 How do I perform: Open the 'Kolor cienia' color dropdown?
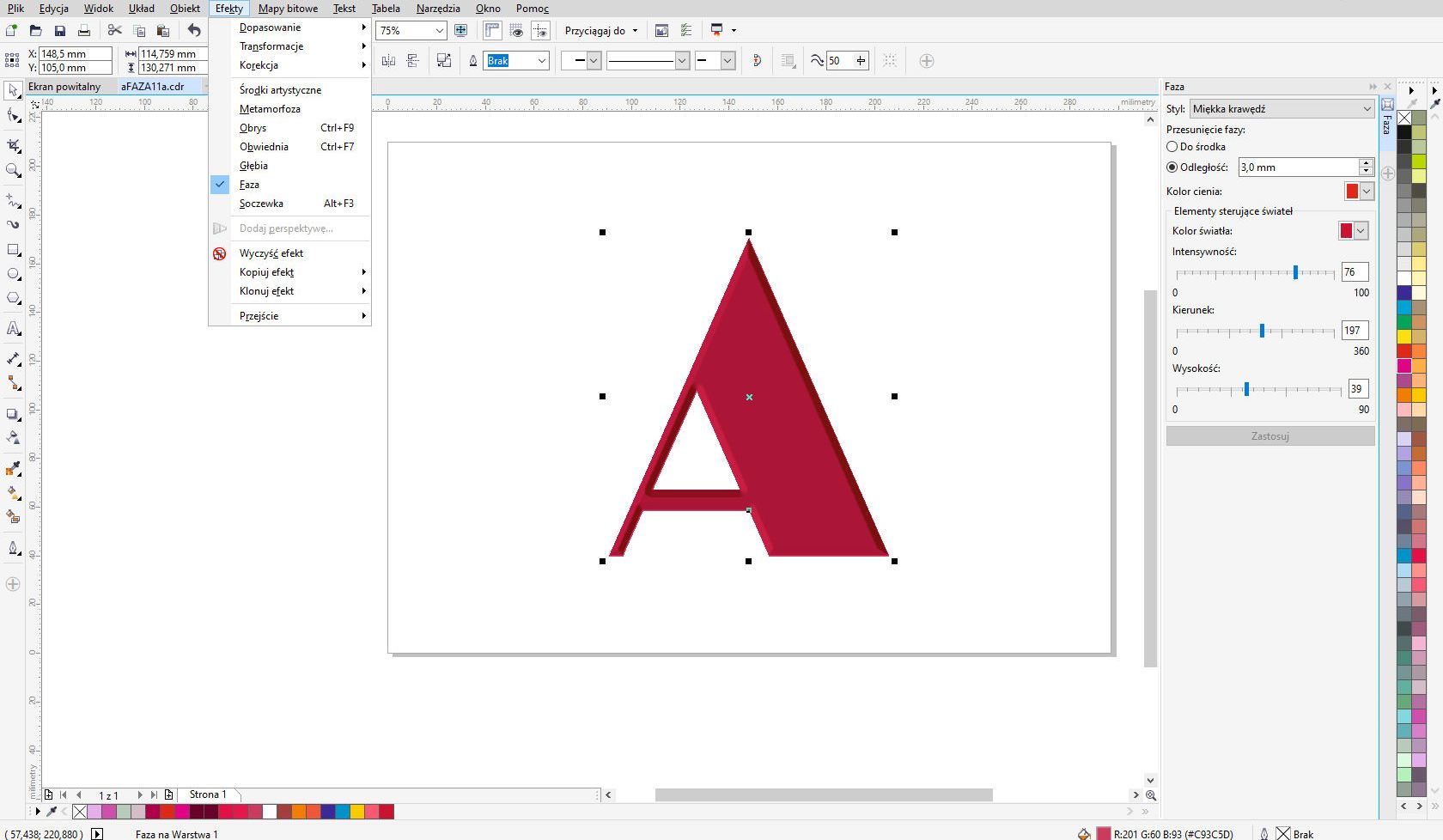(x=1367, y=192)
